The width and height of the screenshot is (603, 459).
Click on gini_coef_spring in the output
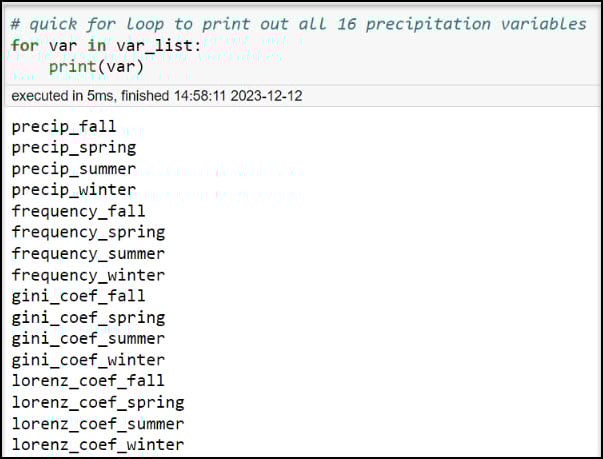pyautogui.click(x=89, y=318)
